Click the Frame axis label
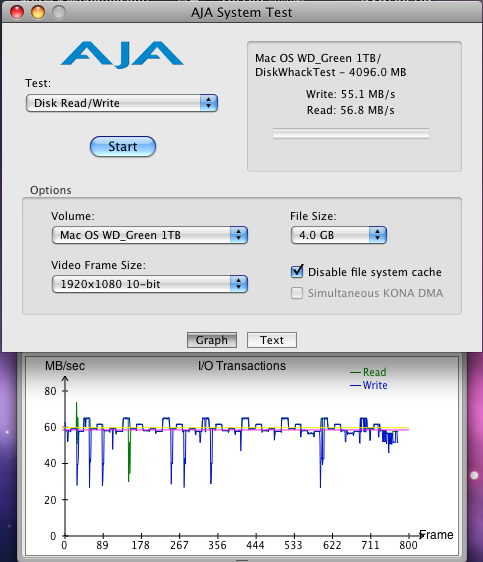This screenshot has width=483, height=562. 436,535
